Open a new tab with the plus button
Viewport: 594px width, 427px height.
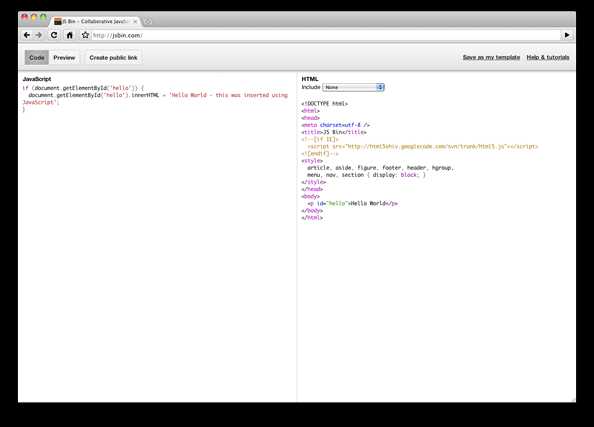(x=148, y=22)
